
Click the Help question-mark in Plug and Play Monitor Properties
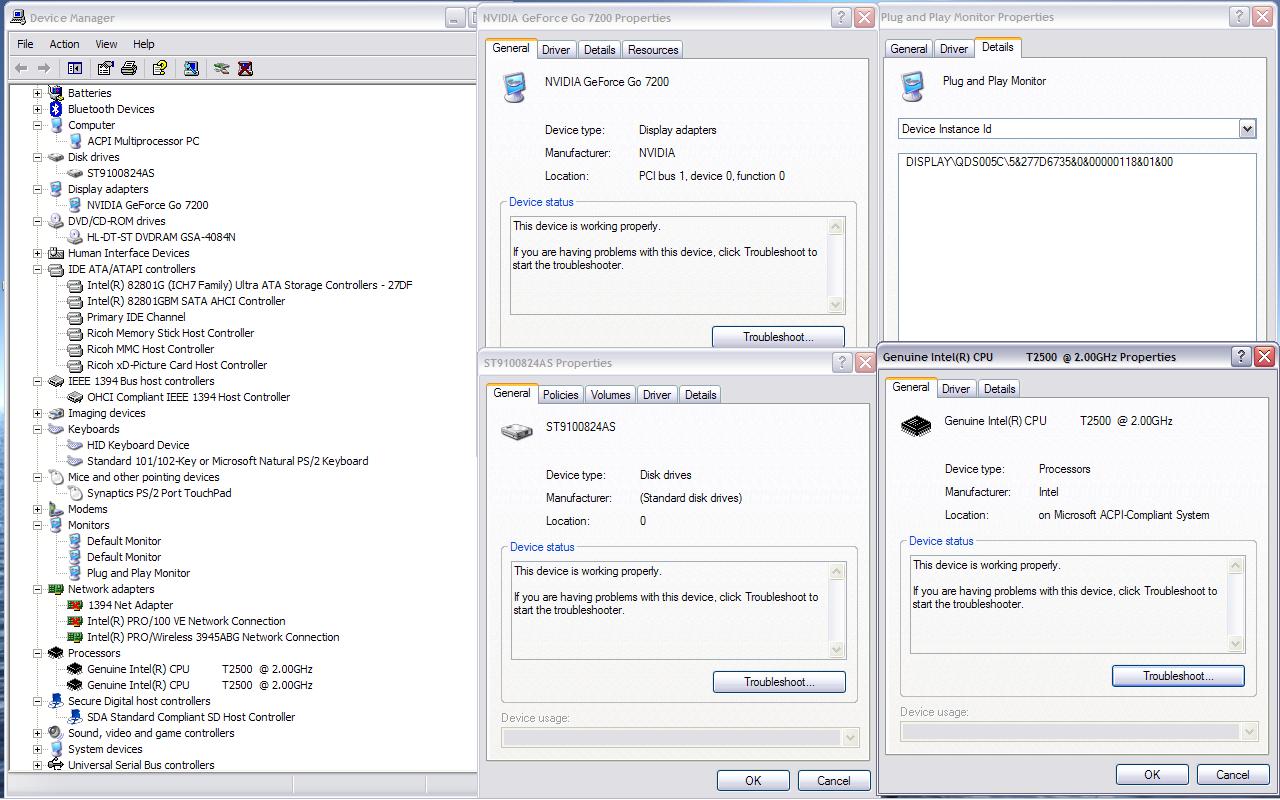1240,16
